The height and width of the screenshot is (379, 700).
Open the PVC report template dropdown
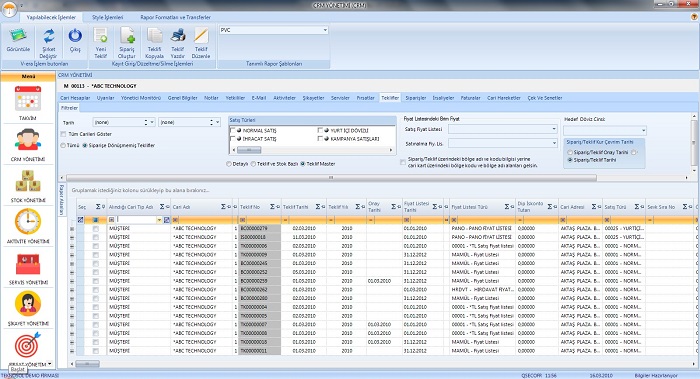coord(325,30)
